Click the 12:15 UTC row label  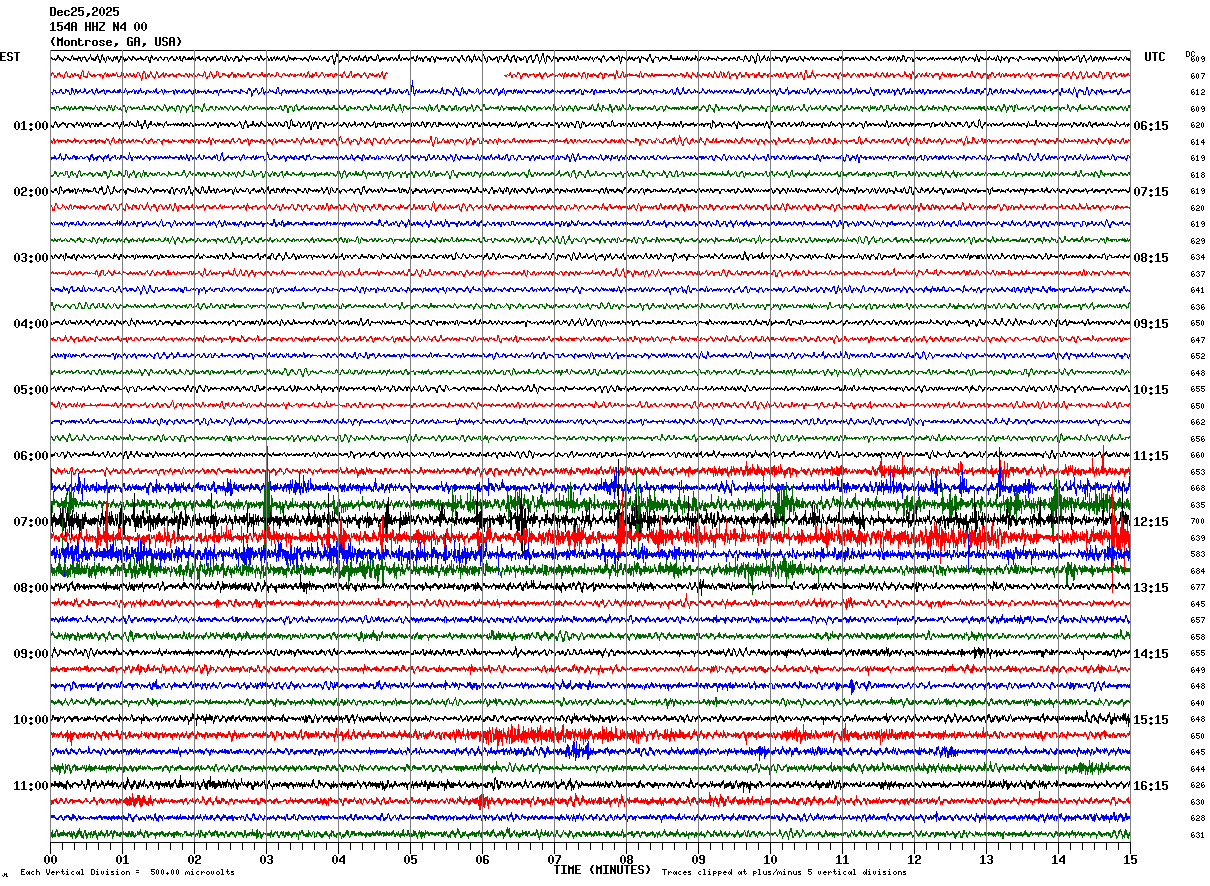click(1150, 522)
